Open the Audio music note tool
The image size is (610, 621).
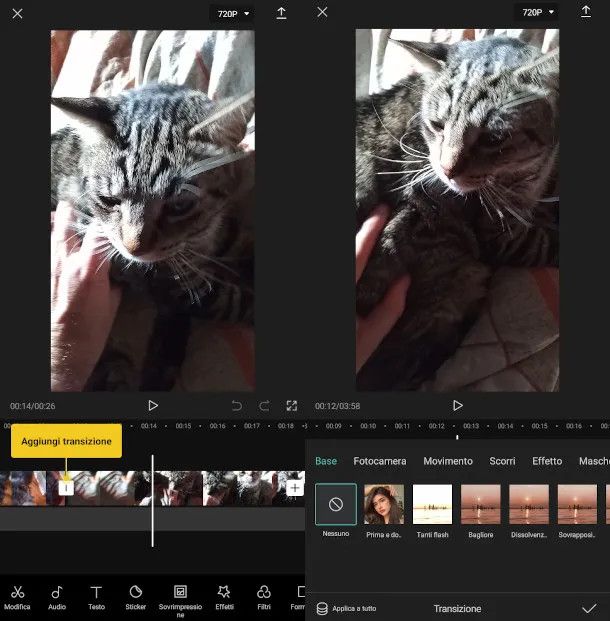pos(57,597)
